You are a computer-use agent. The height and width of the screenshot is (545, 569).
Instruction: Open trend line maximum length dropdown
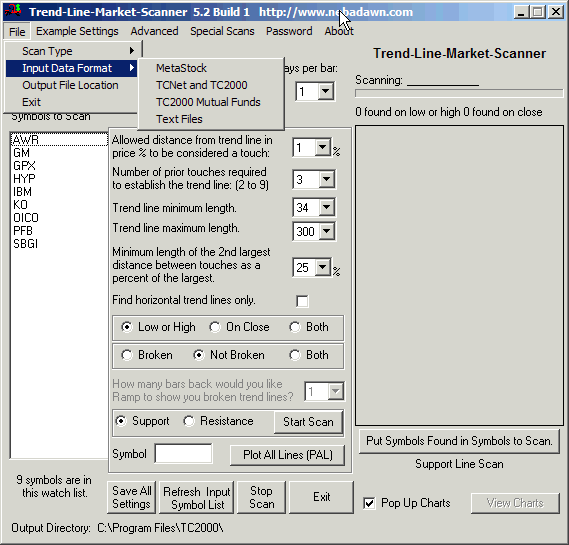327,231
